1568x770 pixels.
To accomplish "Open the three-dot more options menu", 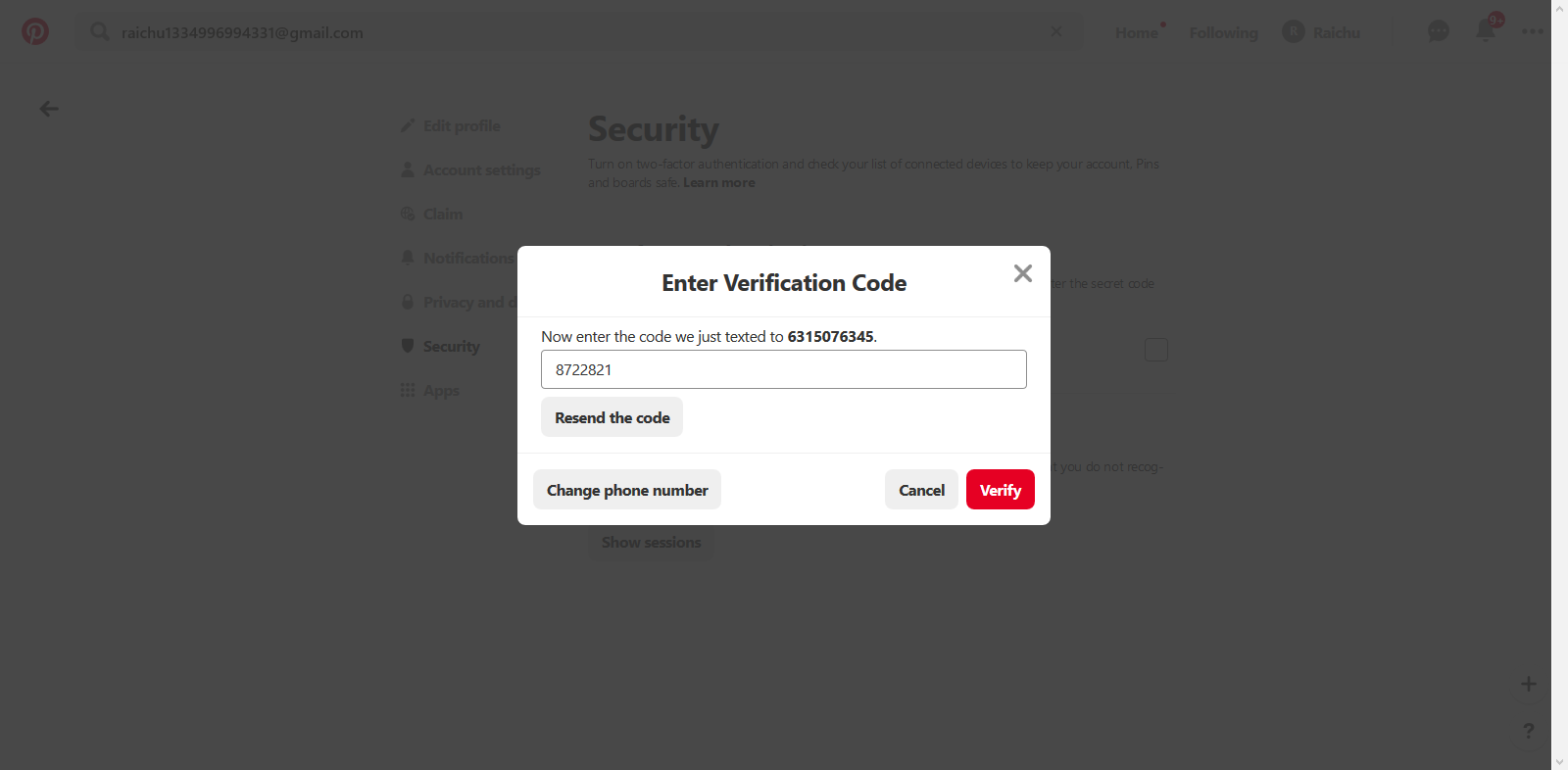I will [1533, 31].
